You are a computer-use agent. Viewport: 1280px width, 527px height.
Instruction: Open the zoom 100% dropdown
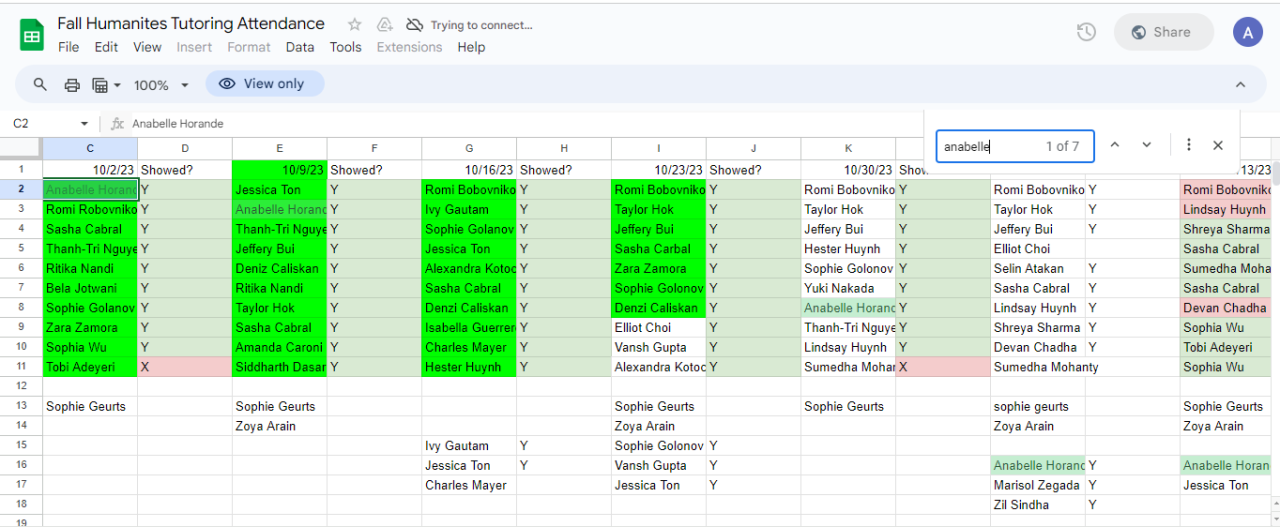pos(158,85)
